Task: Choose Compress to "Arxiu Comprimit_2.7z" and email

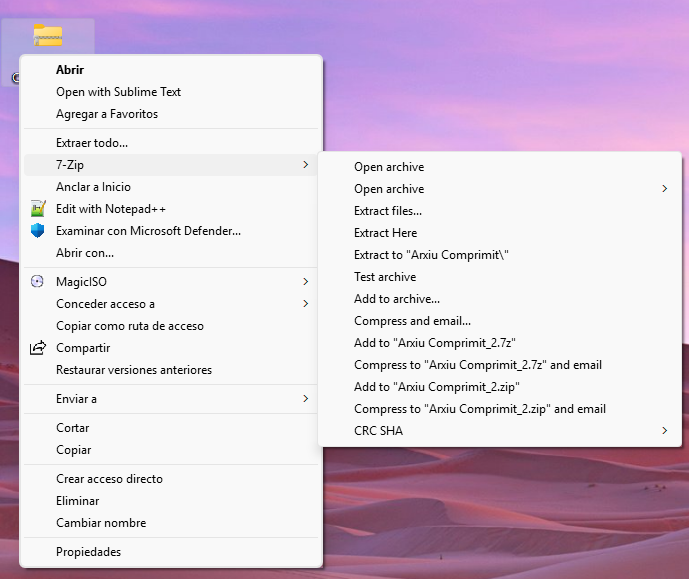Action: coord(500,365)
